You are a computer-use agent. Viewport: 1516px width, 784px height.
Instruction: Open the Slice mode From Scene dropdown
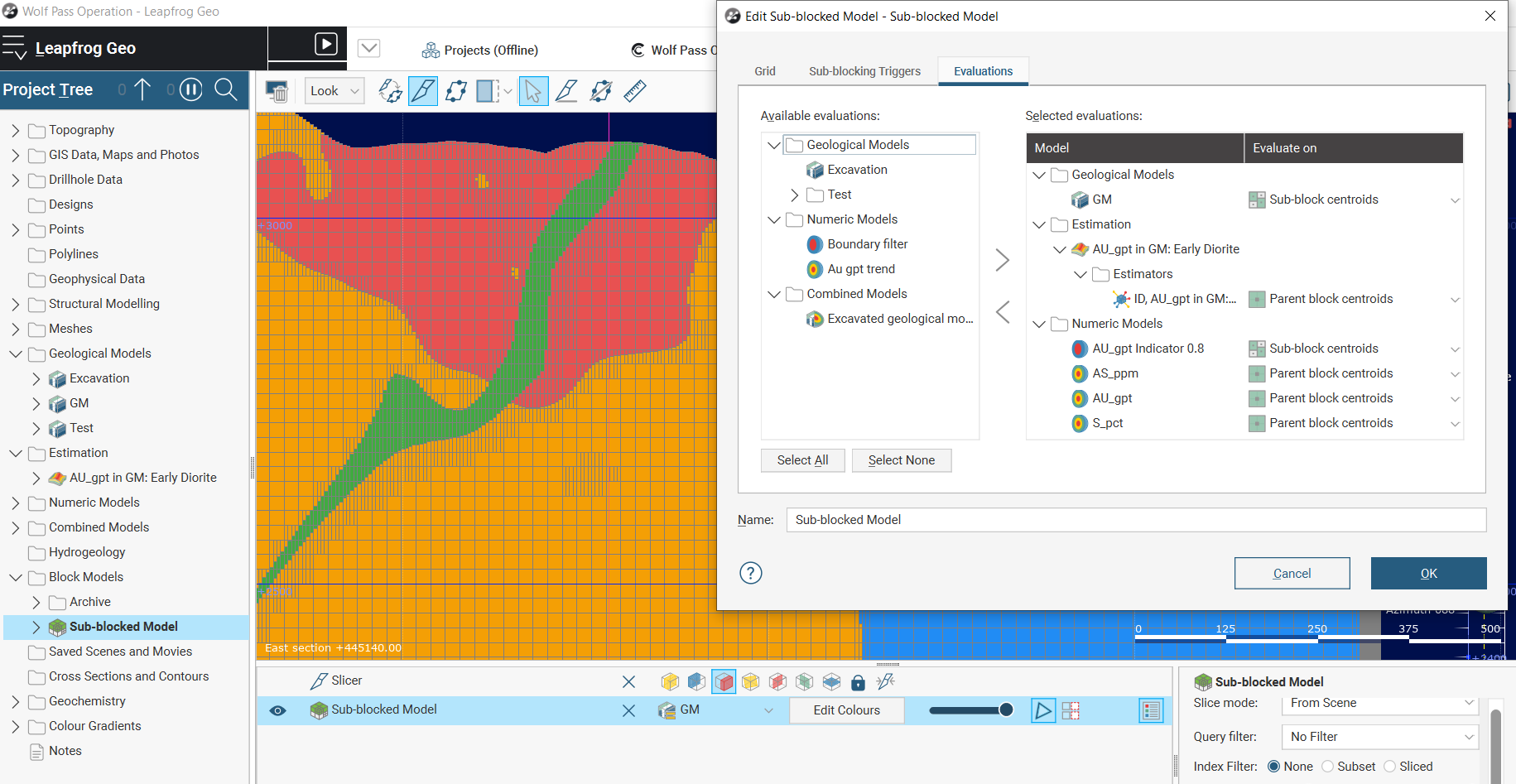click(x=1380, y=703)
